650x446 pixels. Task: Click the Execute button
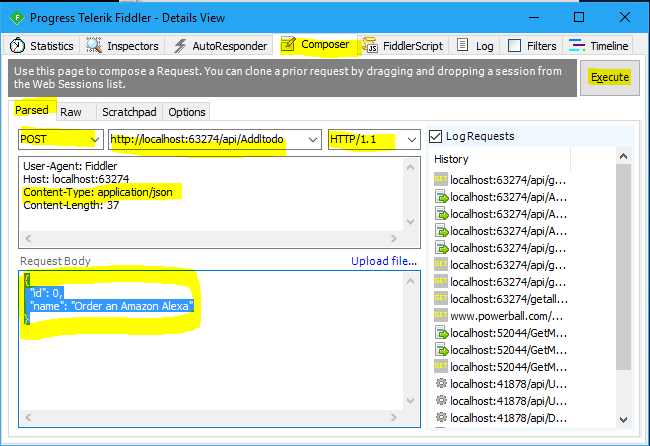tap(610, 78)
